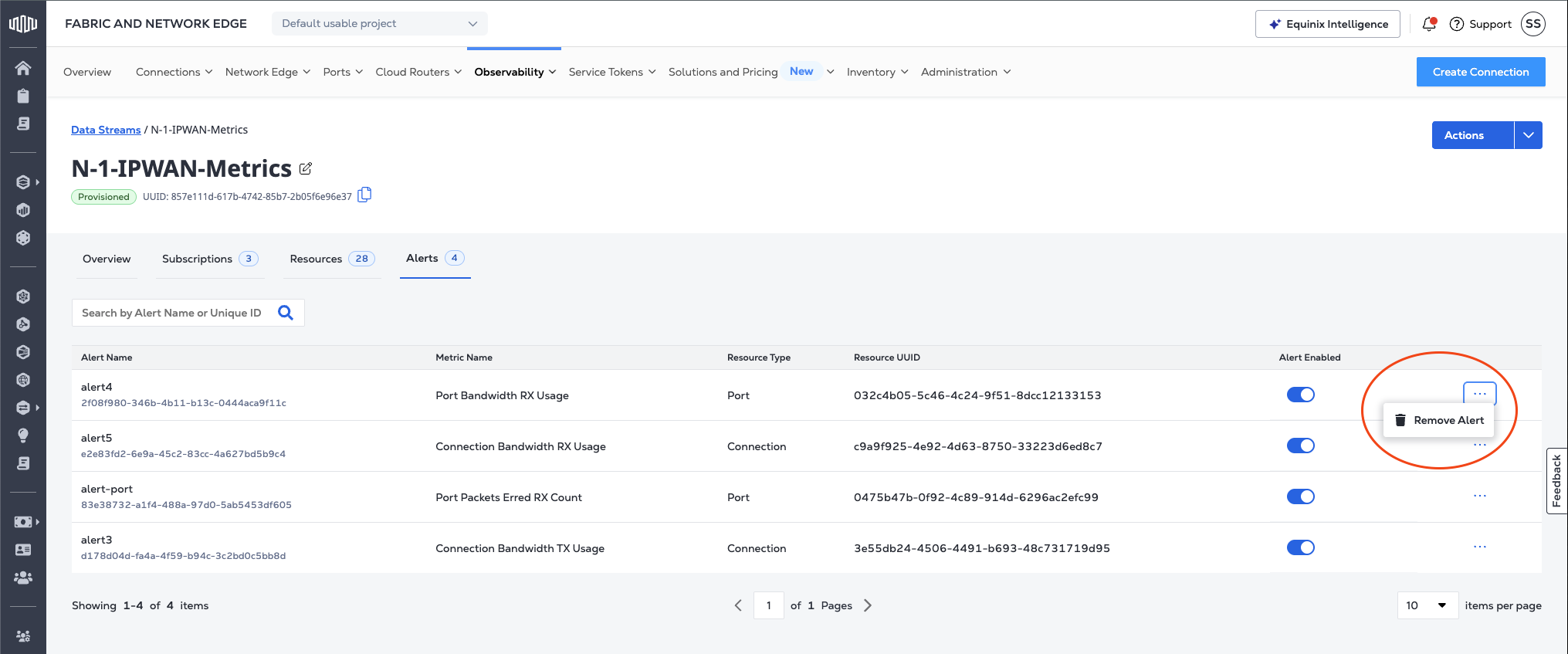Open the Default usable project dropdown

coord(379,24)
